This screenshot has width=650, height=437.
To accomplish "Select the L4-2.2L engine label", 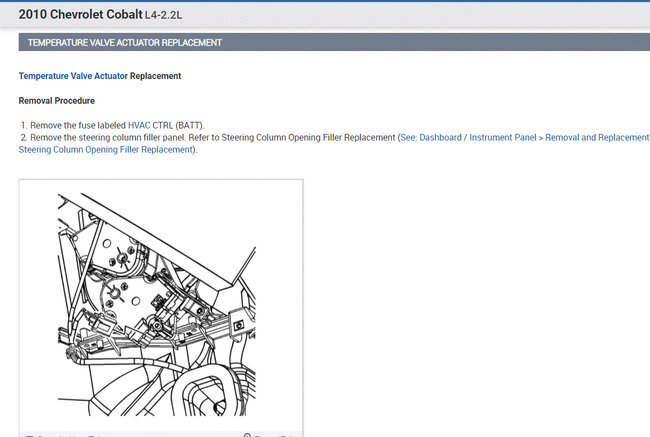I will point(163,16).
